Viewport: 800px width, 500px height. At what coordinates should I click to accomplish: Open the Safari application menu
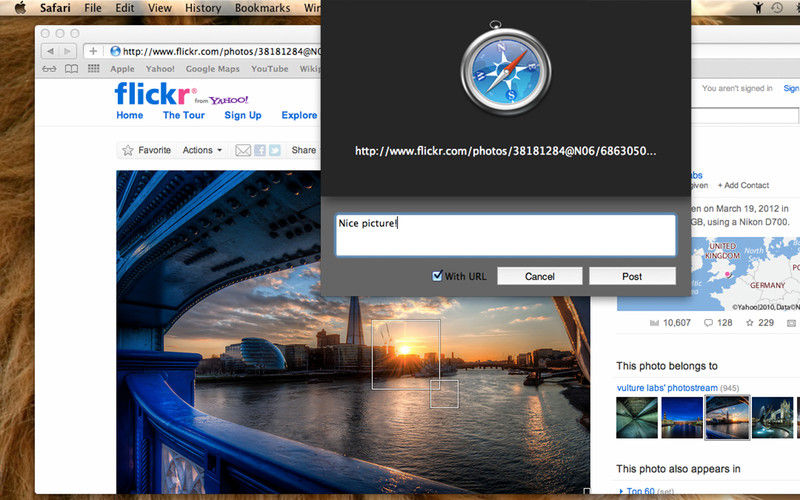[55, 8]
